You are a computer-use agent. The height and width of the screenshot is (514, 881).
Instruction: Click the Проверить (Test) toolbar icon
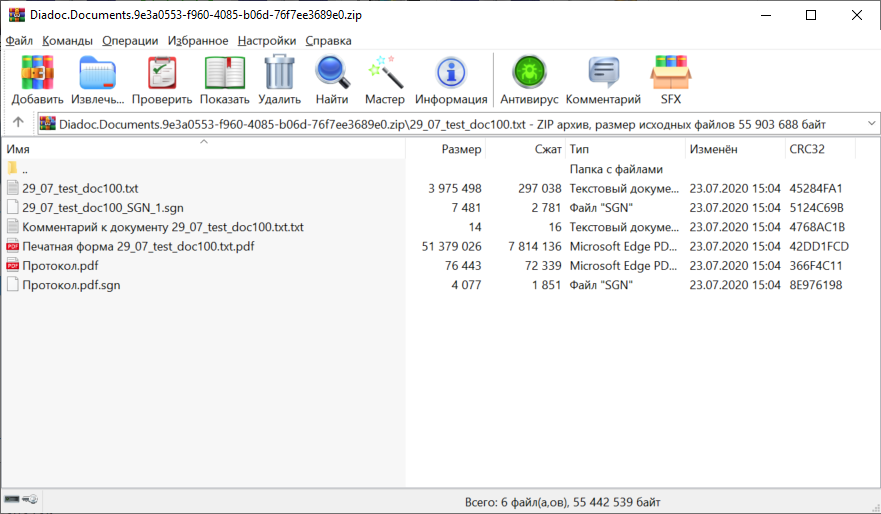[162, 72]
